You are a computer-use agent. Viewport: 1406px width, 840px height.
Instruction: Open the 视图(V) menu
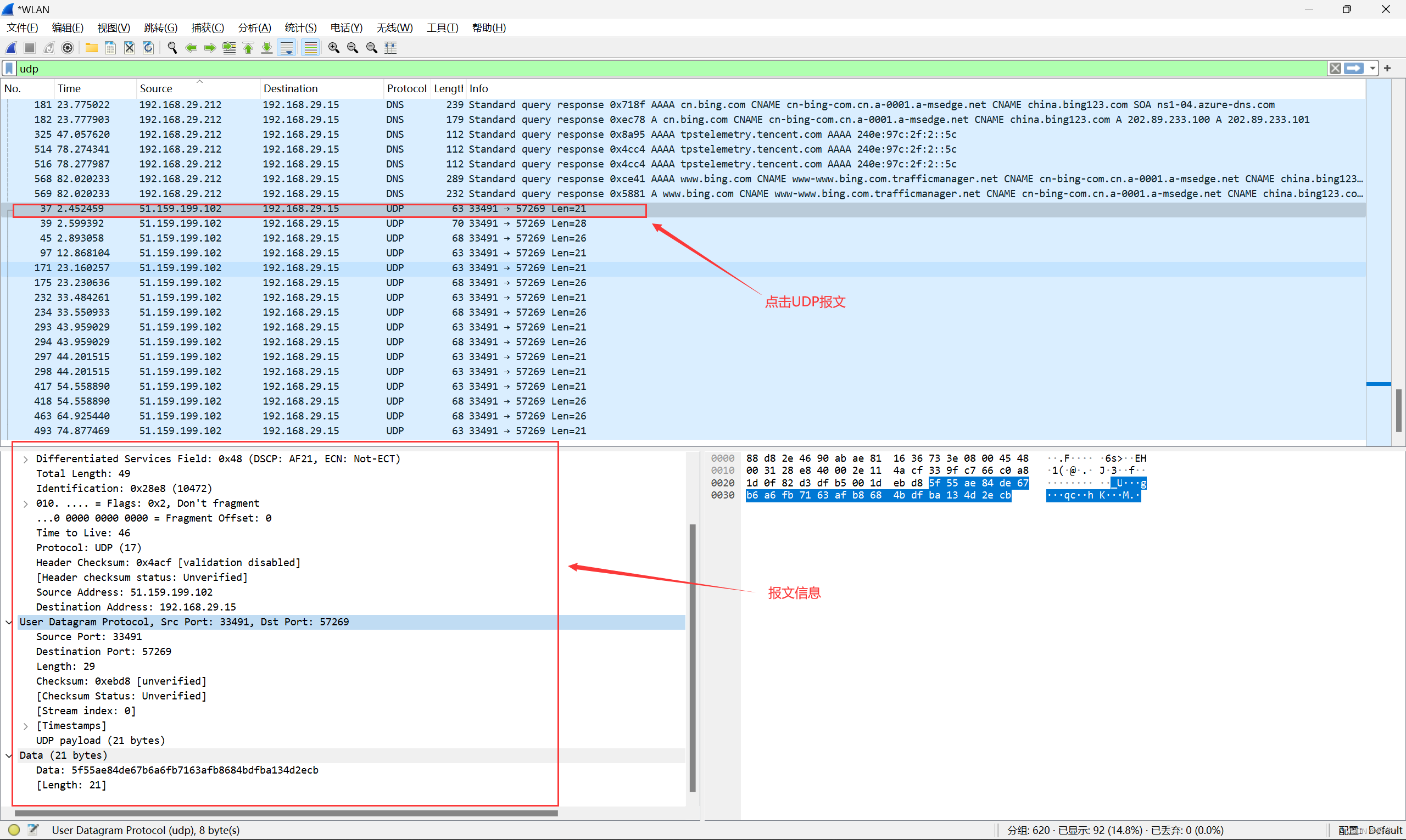click(114, 28)
